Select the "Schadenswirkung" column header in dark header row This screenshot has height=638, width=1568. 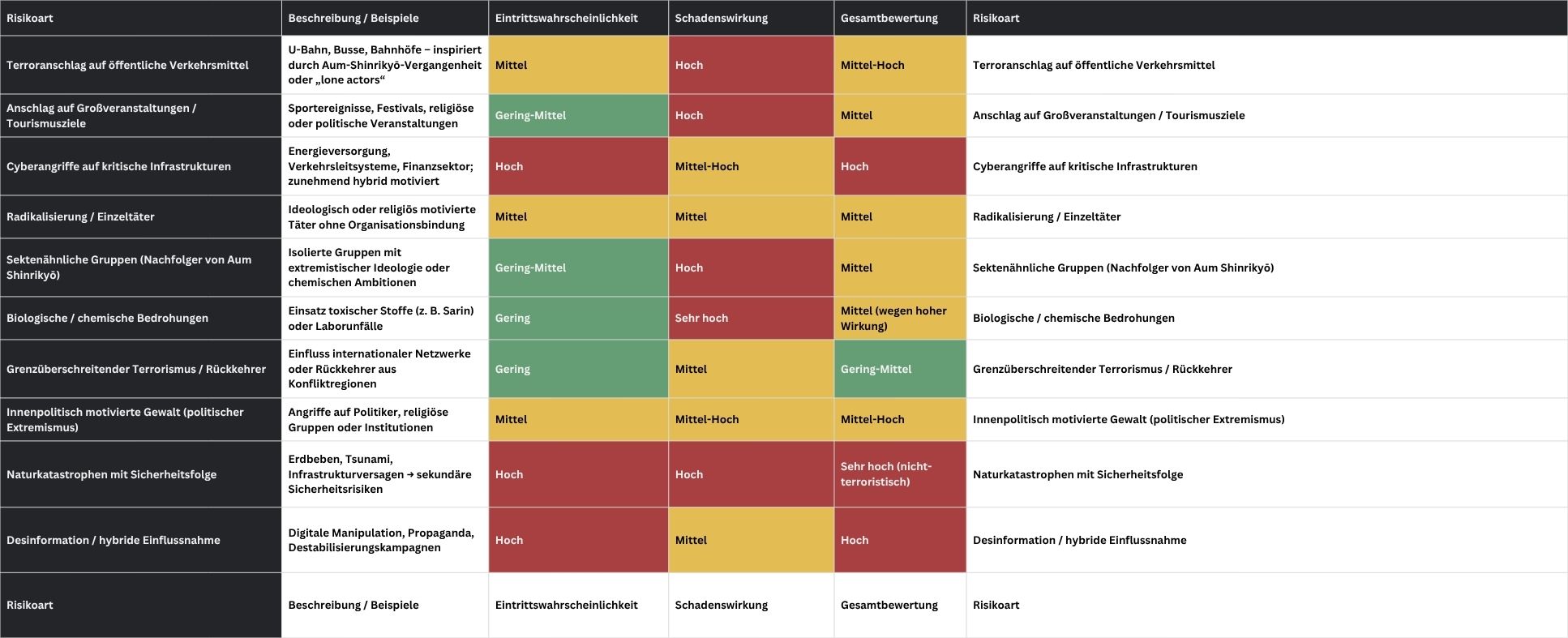coord(721,18)
